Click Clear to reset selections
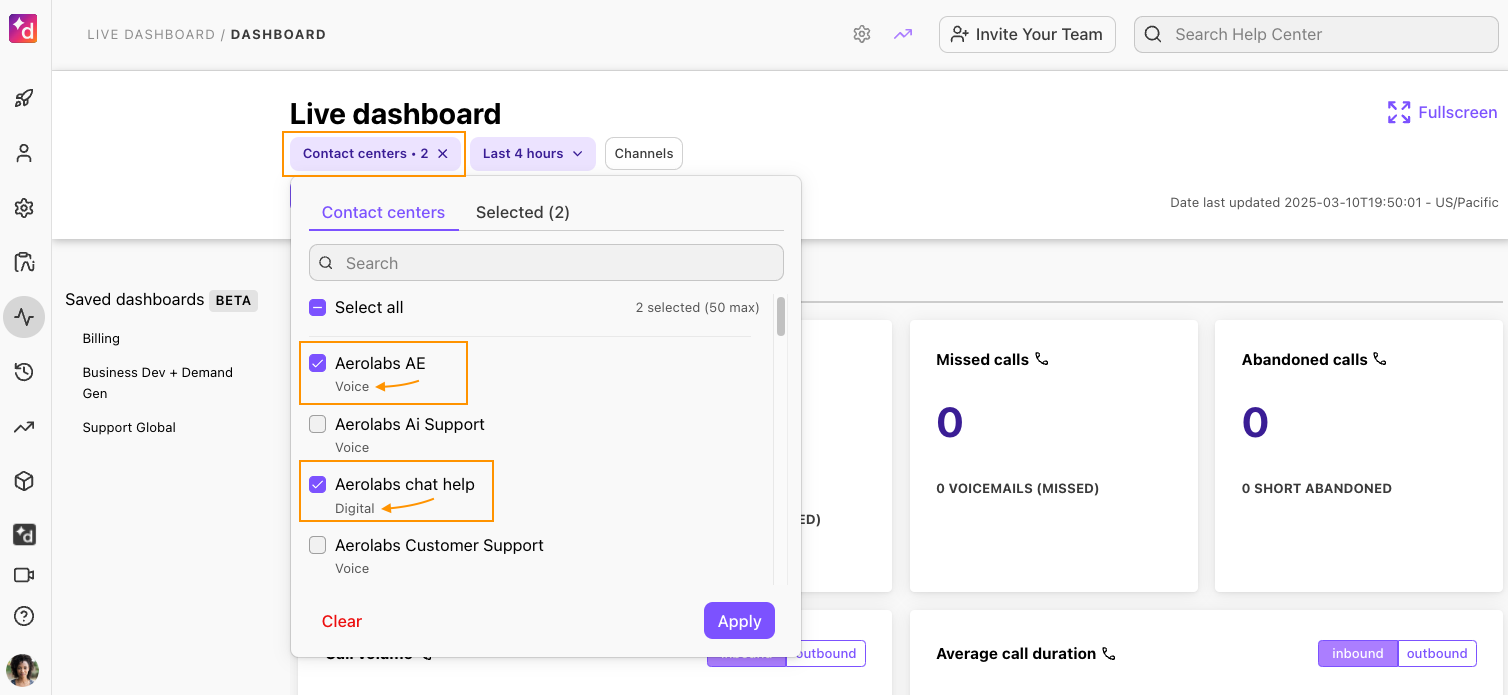1508x695 pixels. (x=341, y=621)
